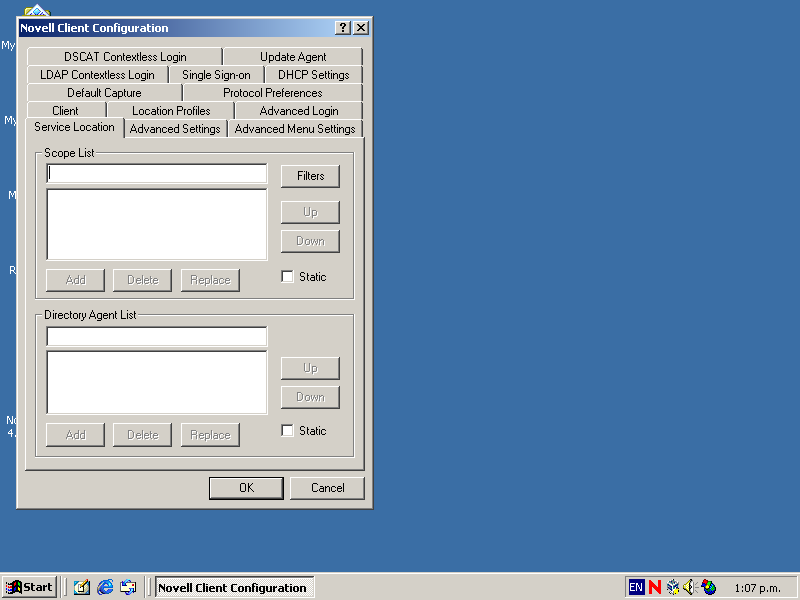Enable Static checkbox for Scope List
Viewport: 800px width, 600px height.
tap(288, 277)
